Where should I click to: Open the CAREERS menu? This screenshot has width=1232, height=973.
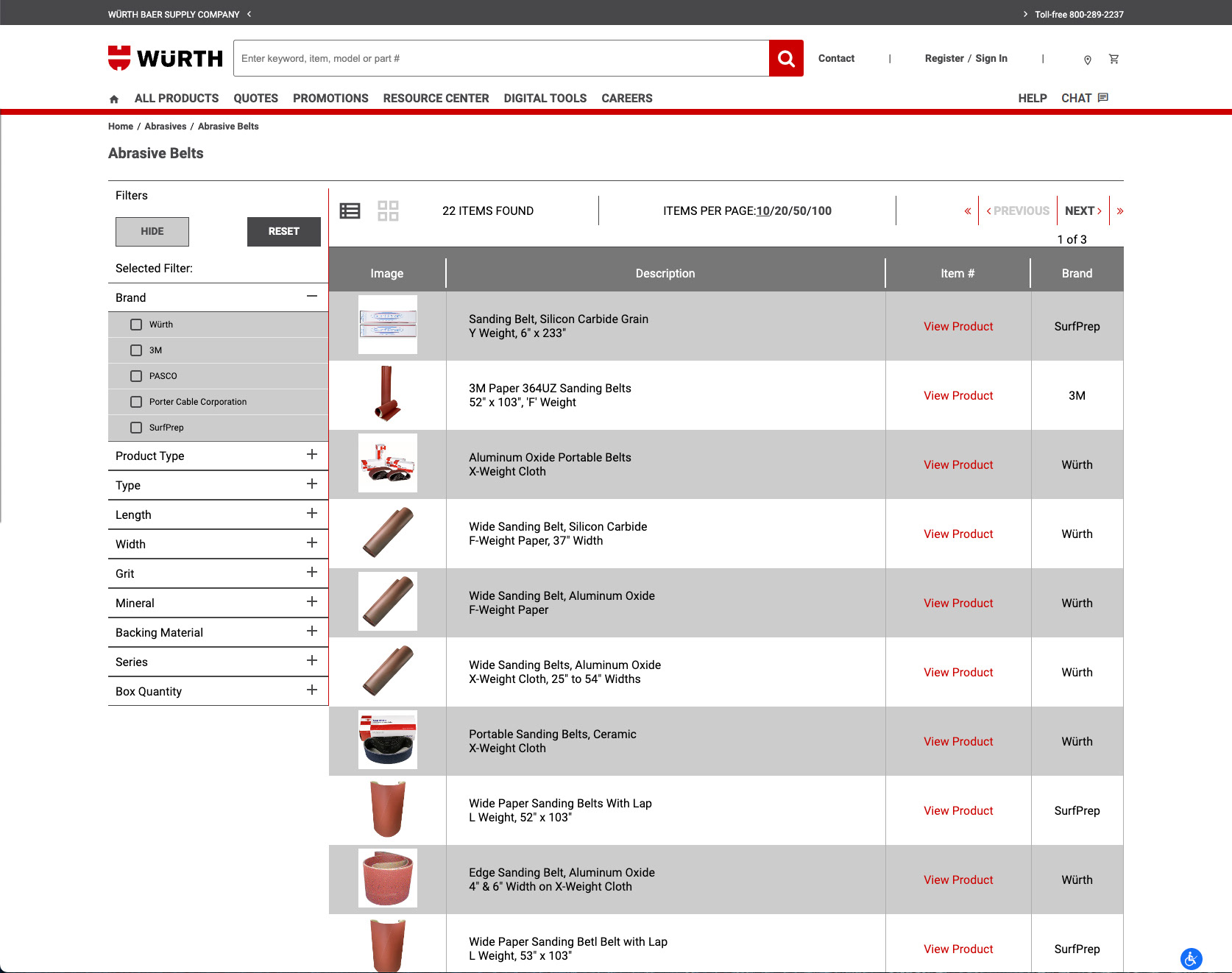pos(627,99)
